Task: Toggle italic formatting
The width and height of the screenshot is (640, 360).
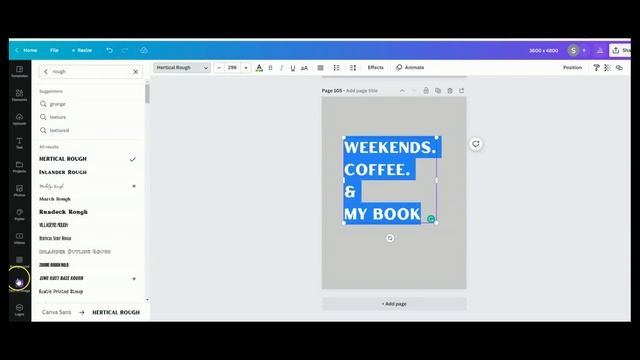Action: [x=281, y=68]
